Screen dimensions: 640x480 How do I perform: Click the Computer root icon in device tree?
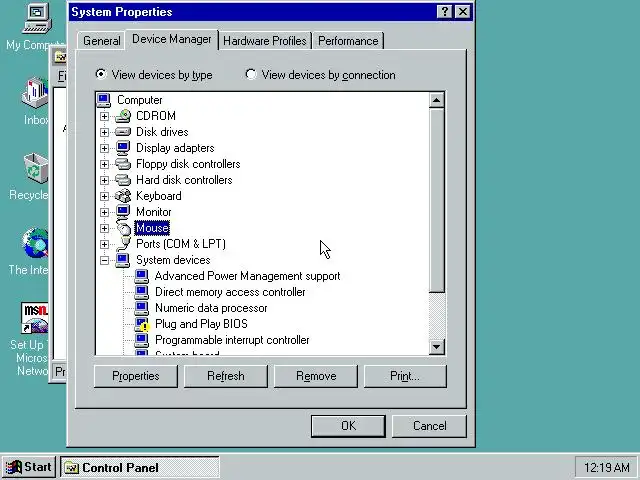pos(104,100)
